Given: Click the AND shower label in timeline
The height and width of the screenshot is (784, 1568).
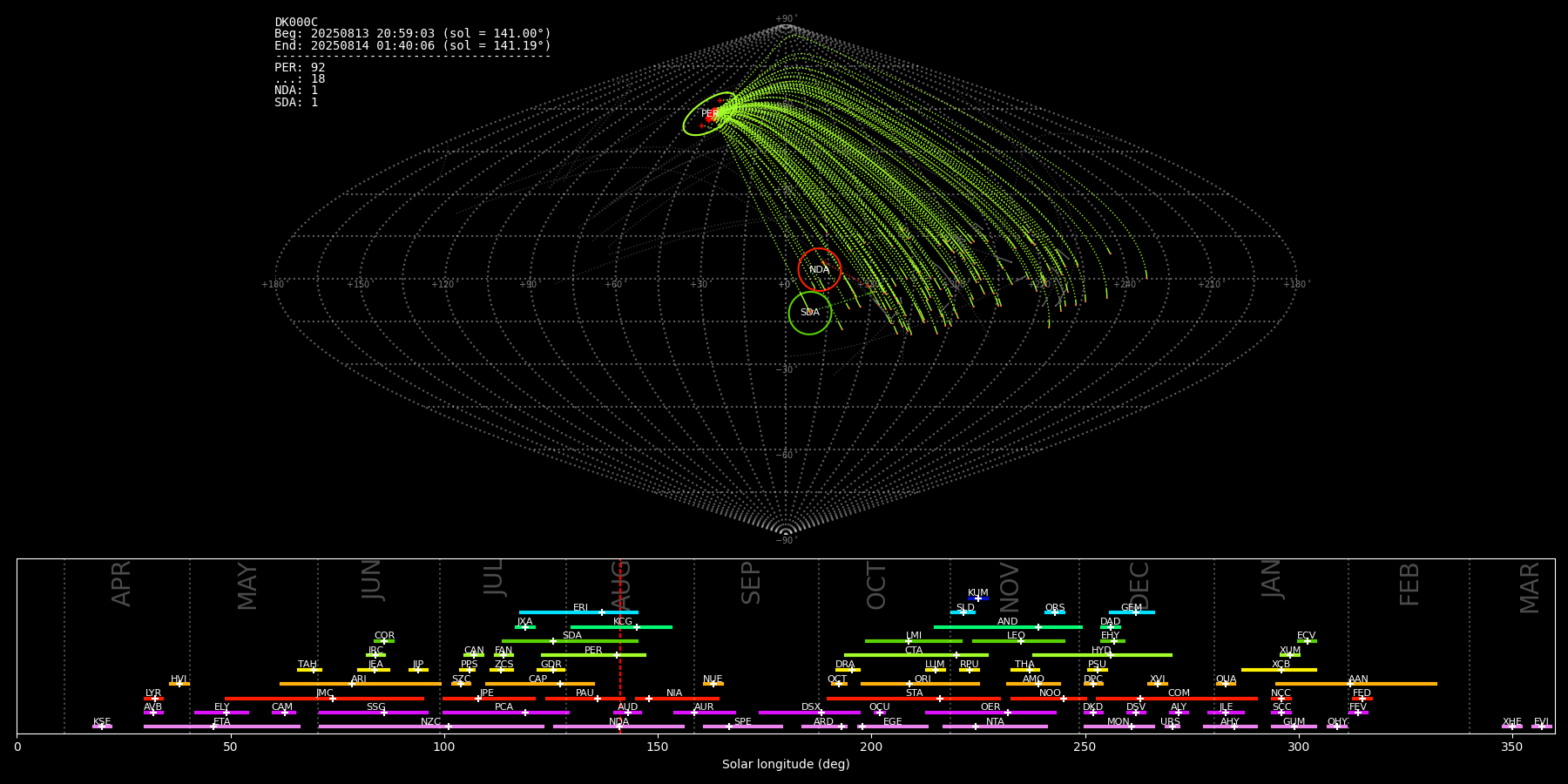Looking at the screenshot, I should point(1007,622).
